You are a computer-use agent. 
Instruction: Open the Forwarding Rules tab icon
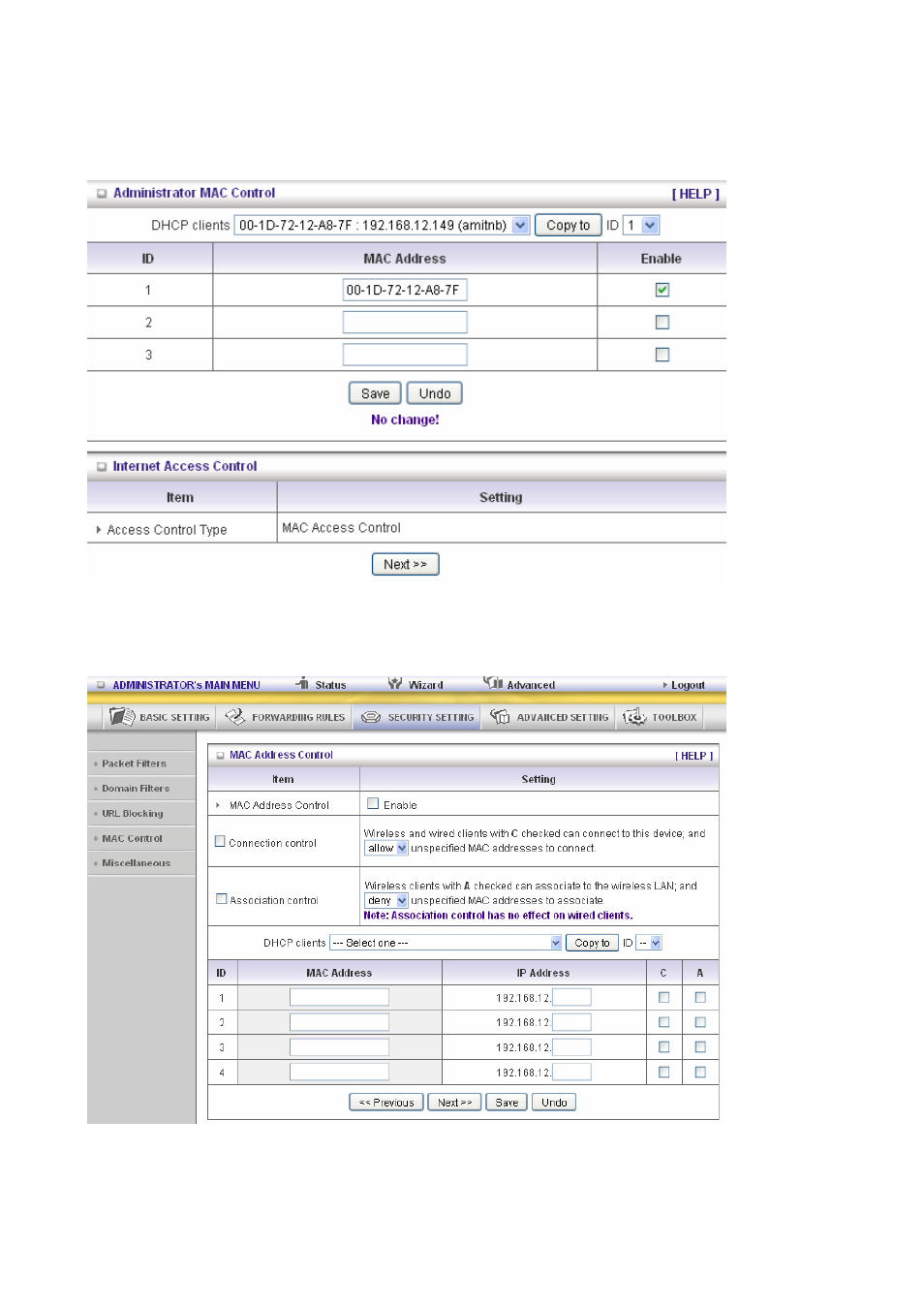pyautogui.click(x=234, y=717)
